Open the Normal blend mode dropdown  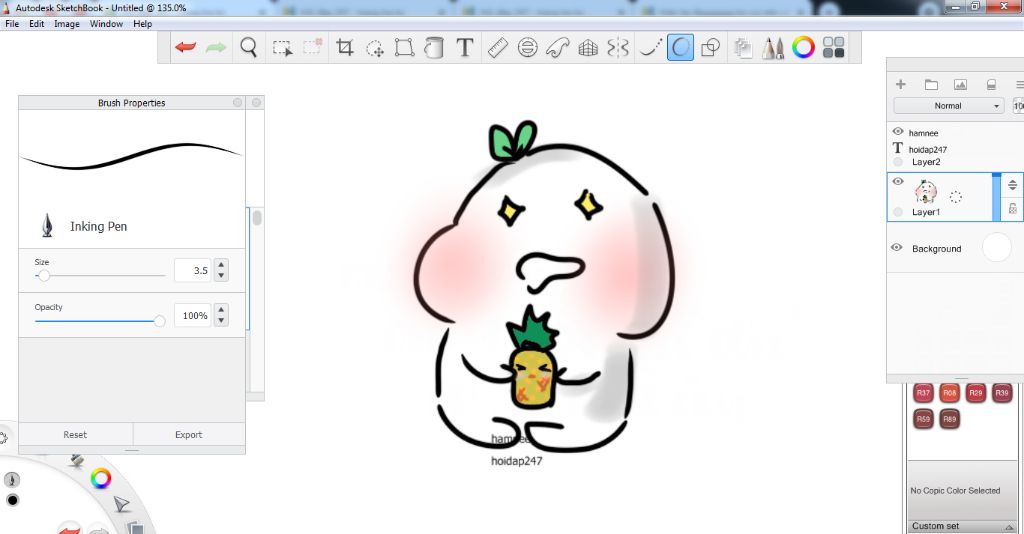click(x=949, y=106)
